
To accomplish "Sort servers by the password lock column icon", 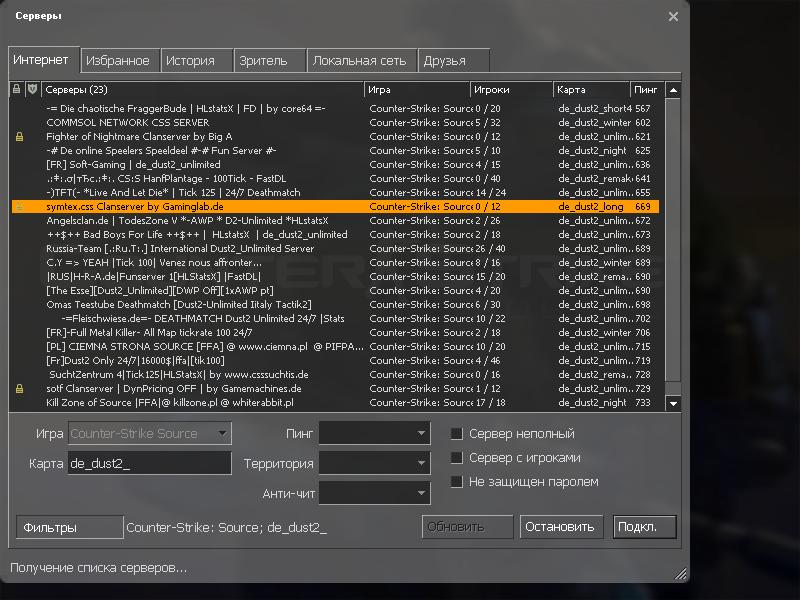I will (x=17, y=90).
